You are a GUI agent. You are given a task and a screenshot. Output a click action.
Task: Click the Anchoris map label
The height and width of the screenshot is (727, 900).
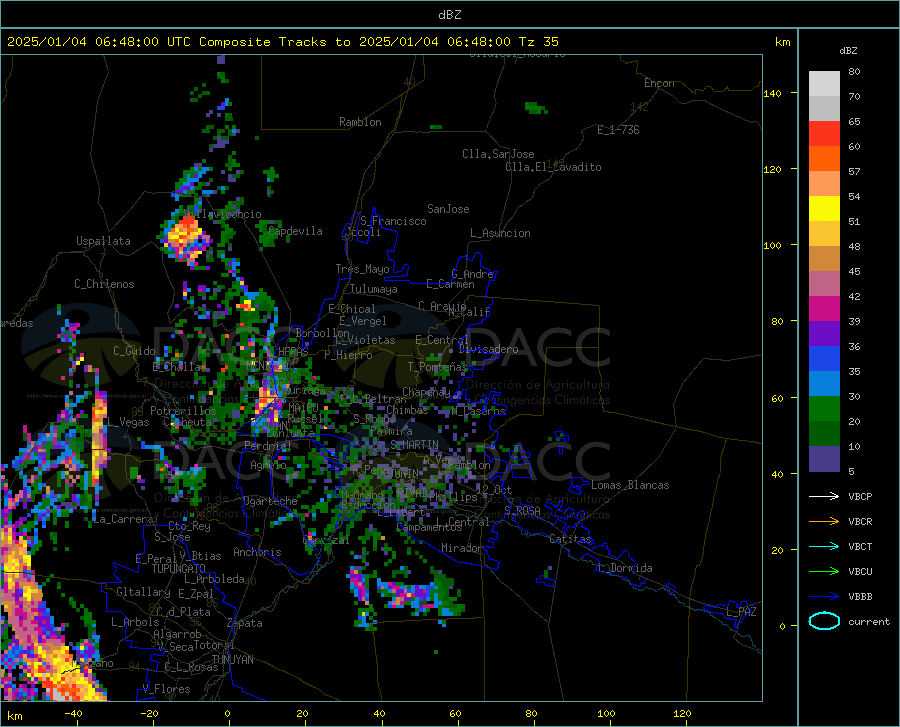click(x=257, y=552)
